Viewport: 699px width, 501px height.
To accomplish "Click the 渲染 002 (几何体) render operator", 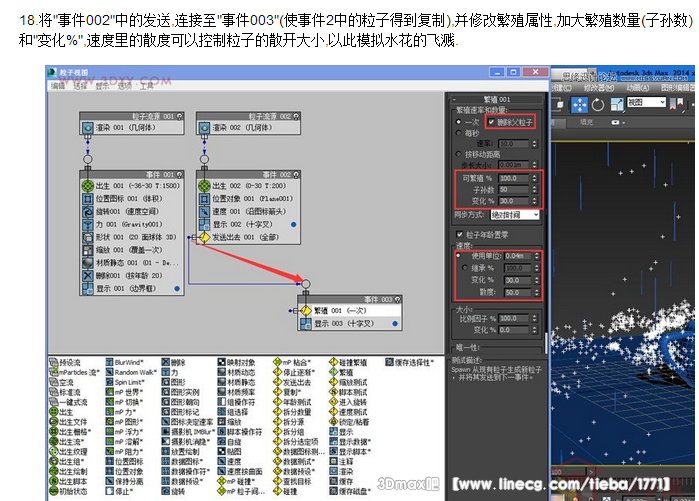I will pos(249,127).
